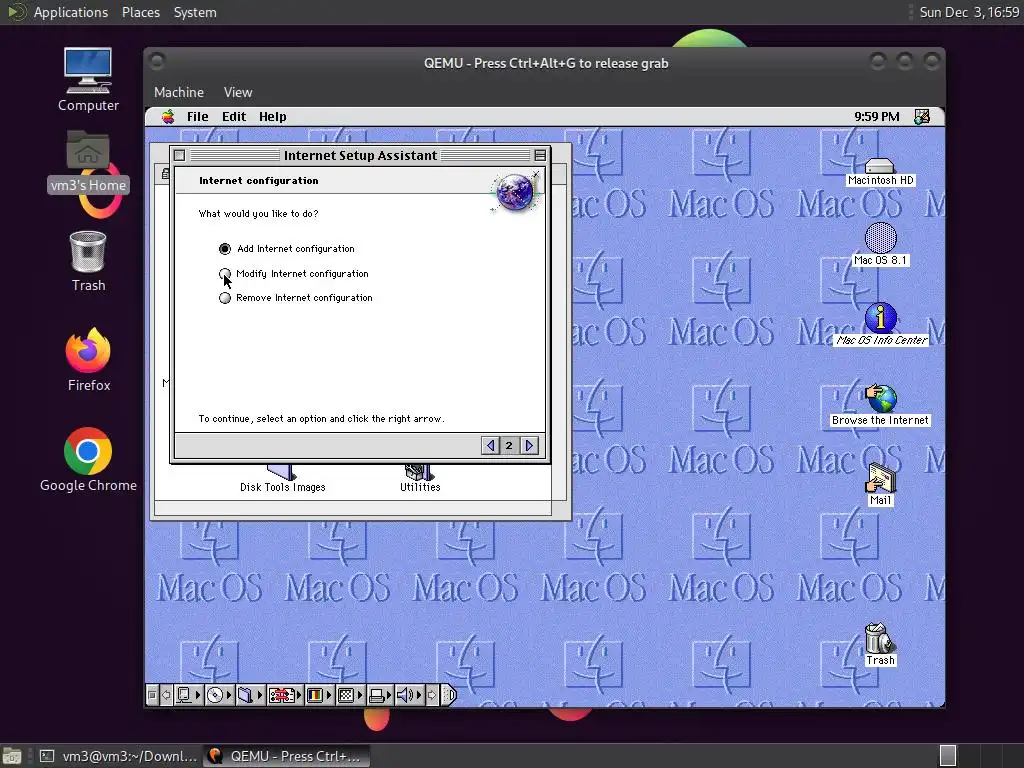Open the System panel menu
Image resolution: width=1024 pixels, height=768 pixels.
coord(195,12)
